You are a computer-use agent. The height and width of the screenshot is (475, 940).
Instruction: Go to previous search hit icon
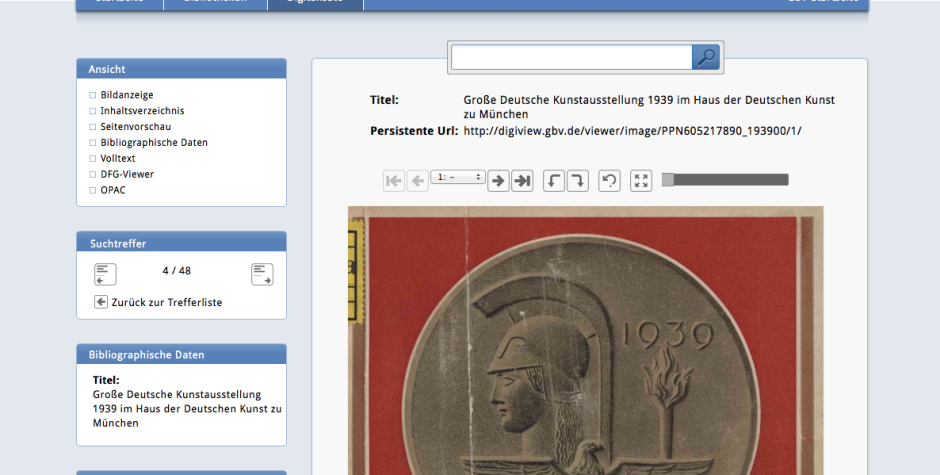click(105, 274)
